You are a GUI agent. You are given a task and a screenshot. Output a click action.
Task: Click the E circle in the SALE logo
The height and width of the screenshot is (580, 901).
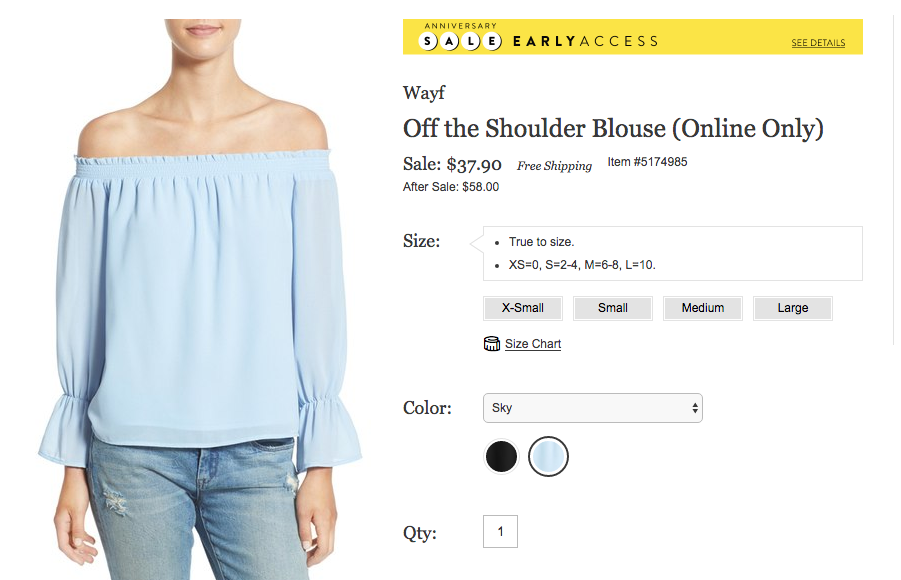point(492,41)
